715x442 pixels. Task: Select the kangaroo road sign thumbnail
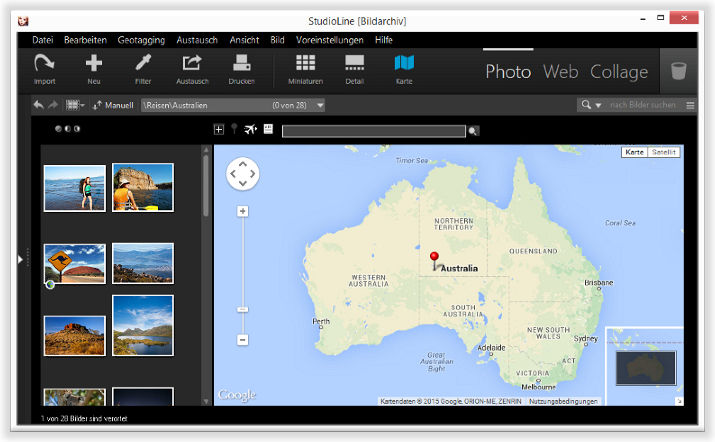[x=75, y=264]
